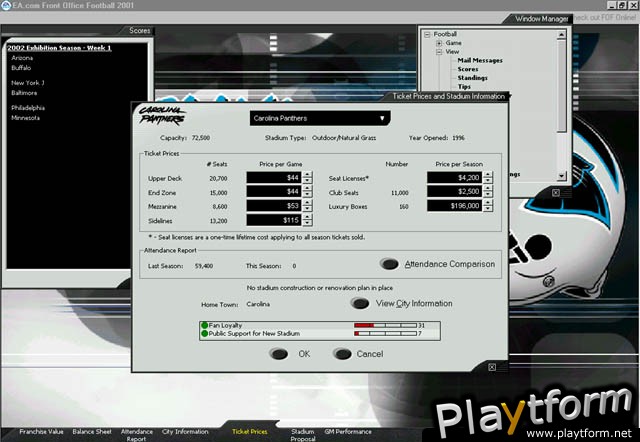Select New York J in Scores list

click(28, 83)
